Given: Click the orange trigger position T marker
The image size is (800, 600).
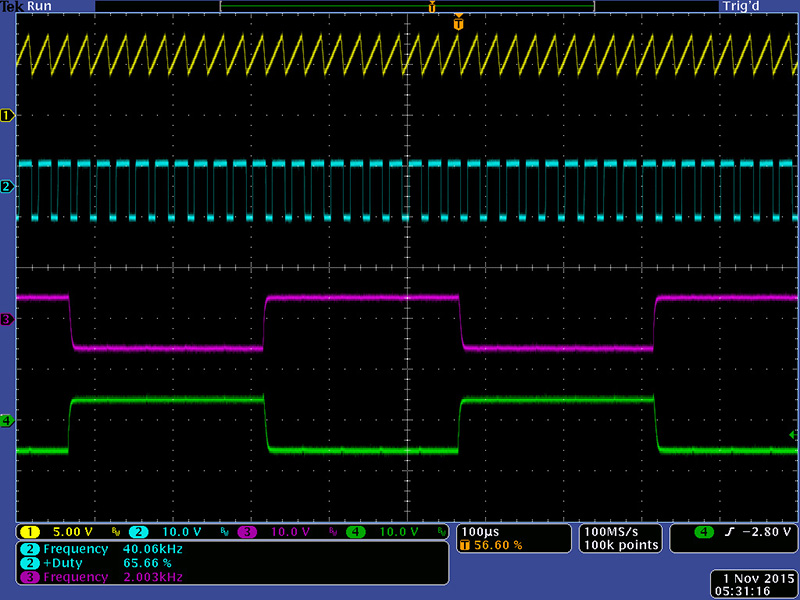Looking at the screenshot, I should 458,22.
